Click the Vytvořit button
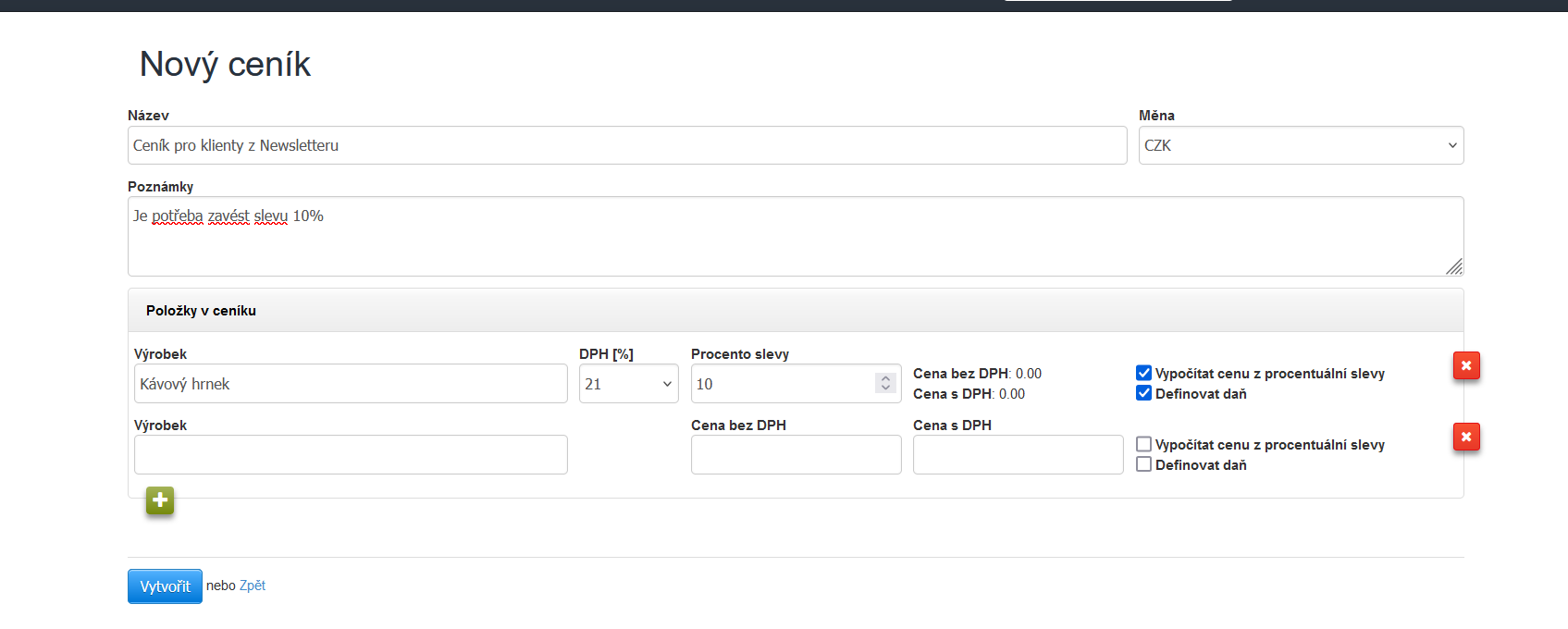This screenshot has height=629, width=1568. pyautogui.click(x=165, y=586)
